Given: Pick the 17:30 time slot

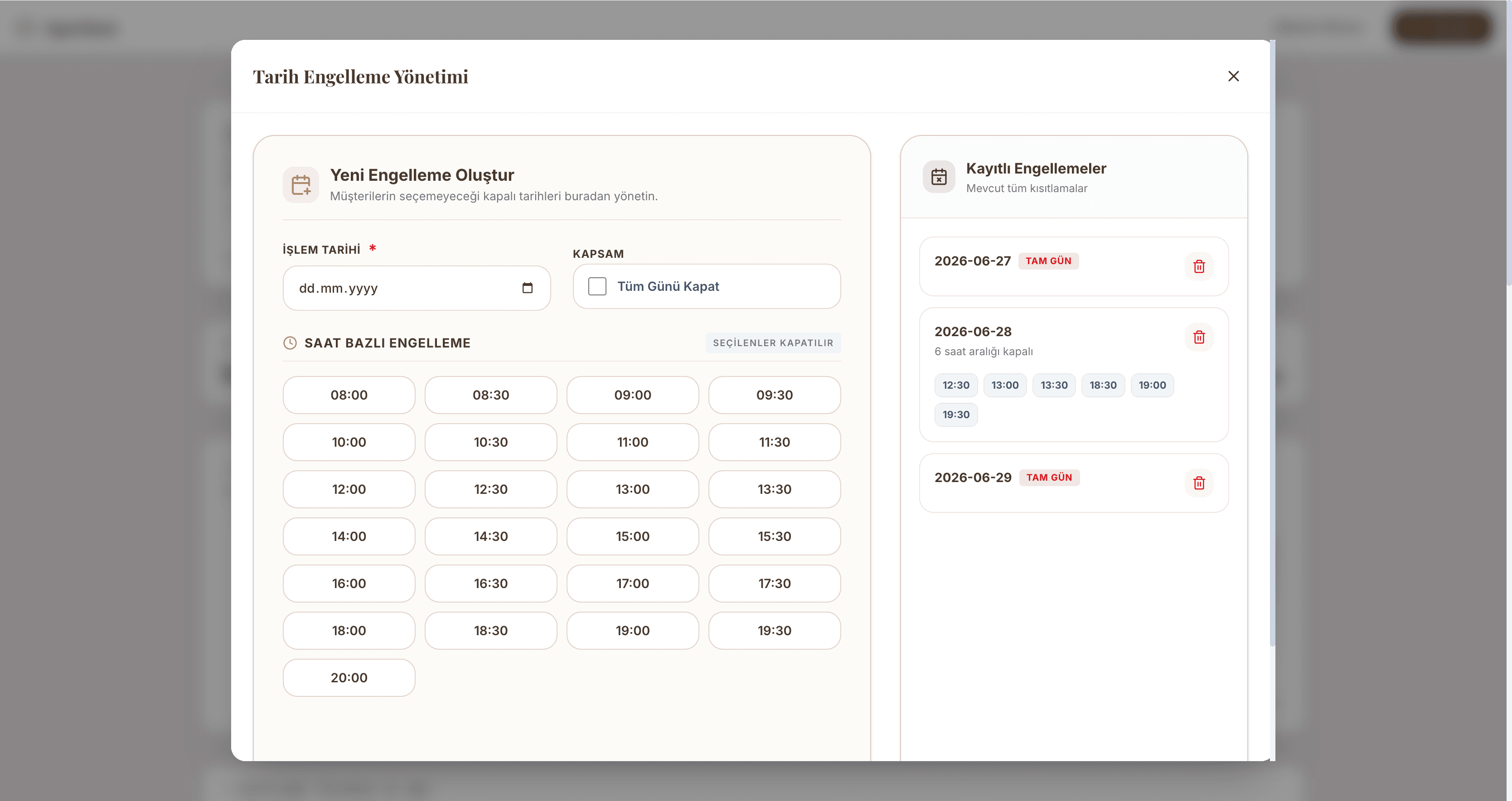Looking at the screenshot, I should pyautogui.click(x=774, y=583).
